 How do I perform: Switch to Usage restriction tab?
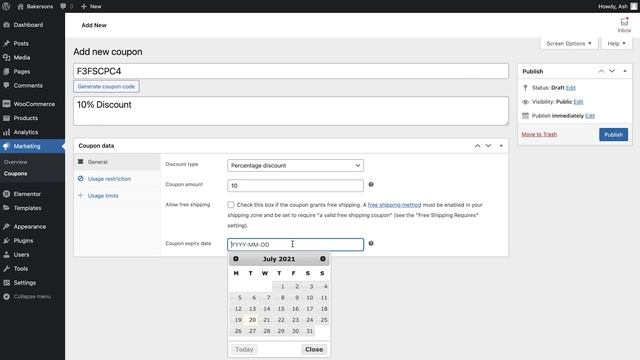pyautogui.click(x=117, y=179)
